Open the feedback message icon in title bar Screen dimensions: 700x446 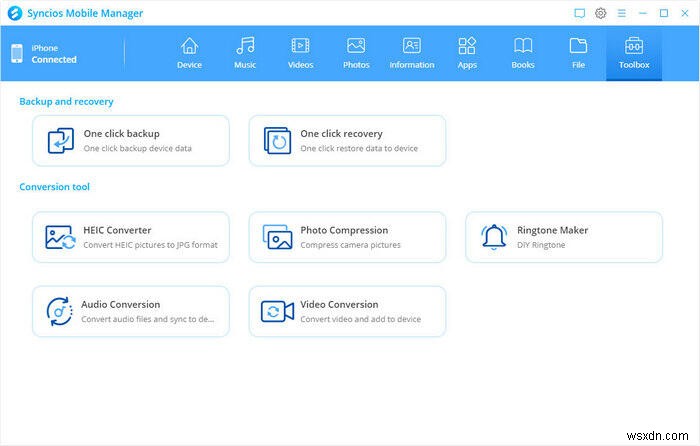(579, 13)
